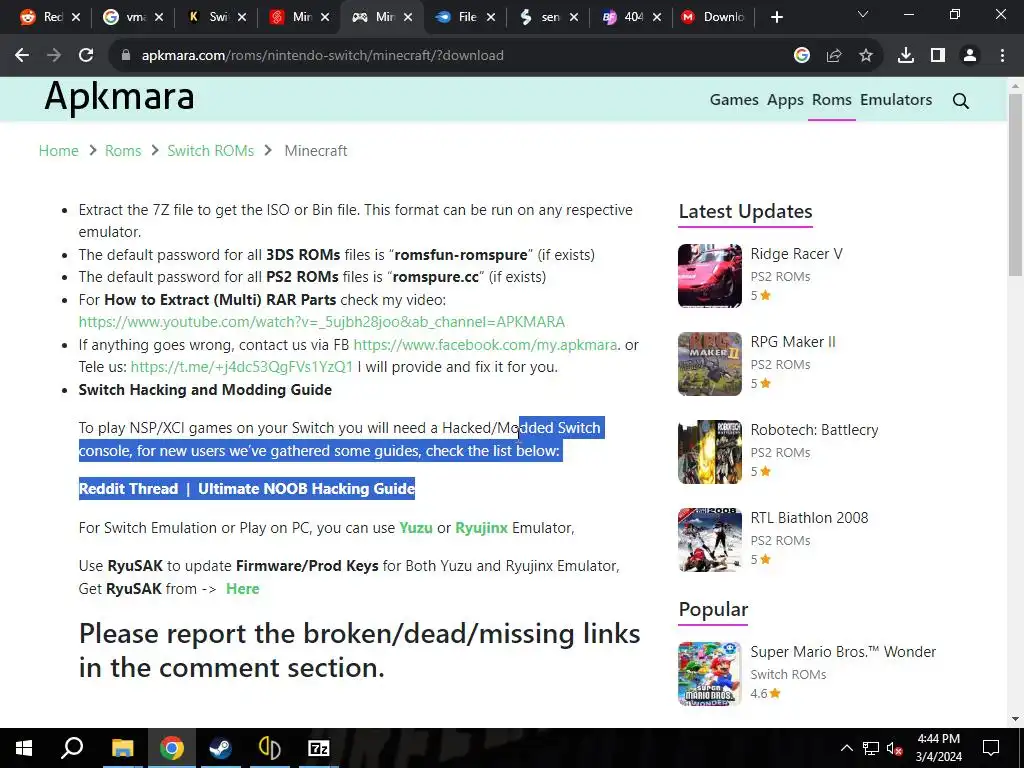
Task: Go to Roms breadcrumb
Action: click(x=123, y=151)
